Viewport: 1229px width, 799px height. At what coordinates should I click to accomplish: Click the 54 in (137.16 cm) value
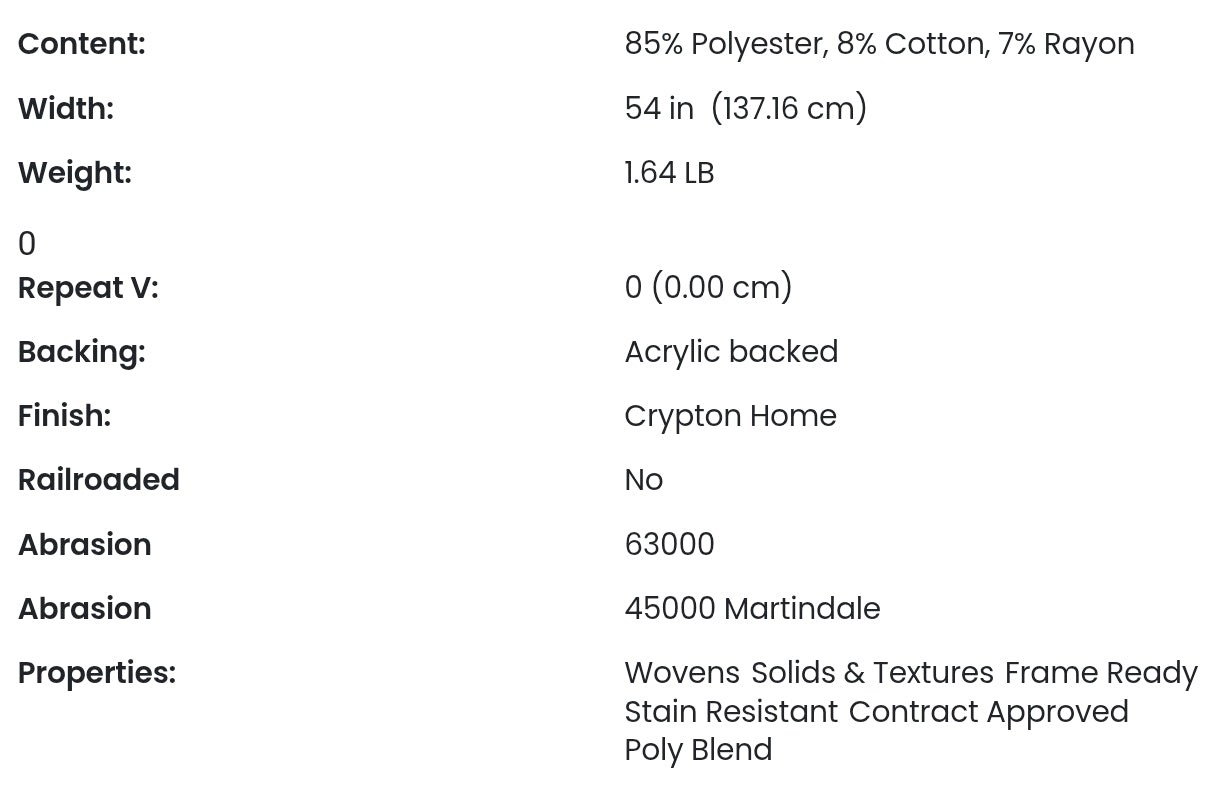745,108
